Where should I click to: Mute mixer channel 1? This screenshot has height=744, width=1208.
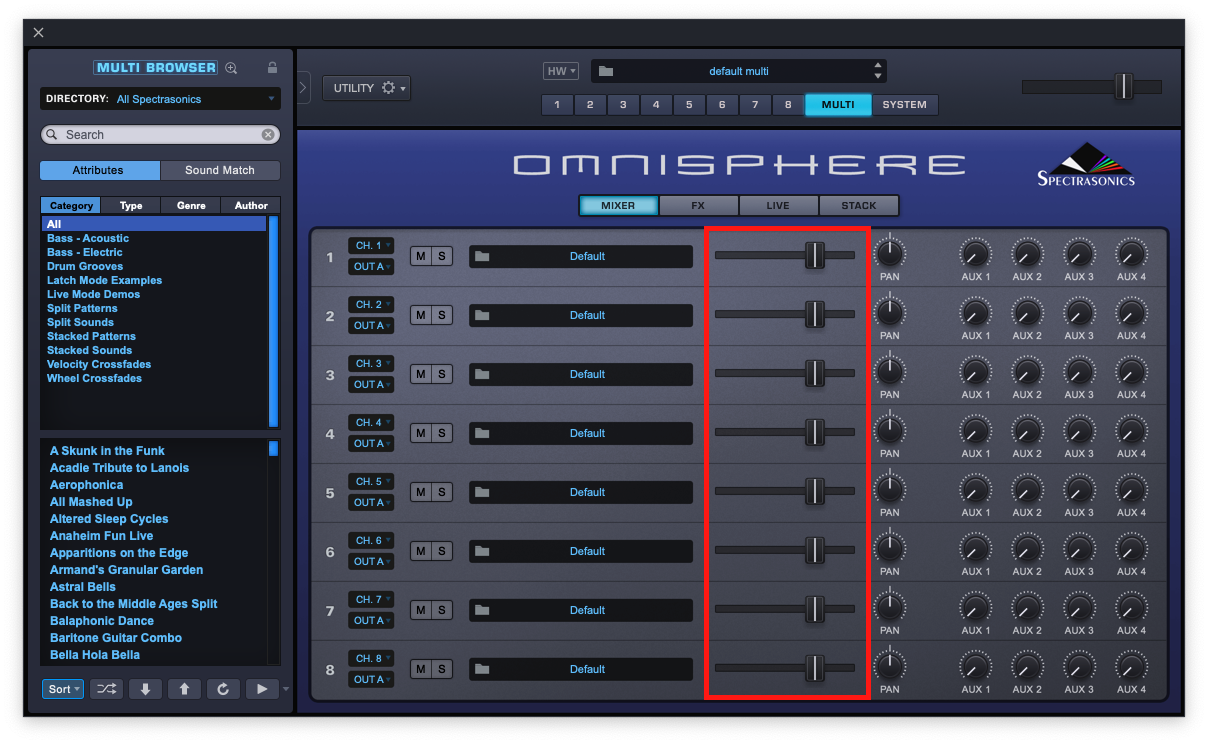point(421,256)
